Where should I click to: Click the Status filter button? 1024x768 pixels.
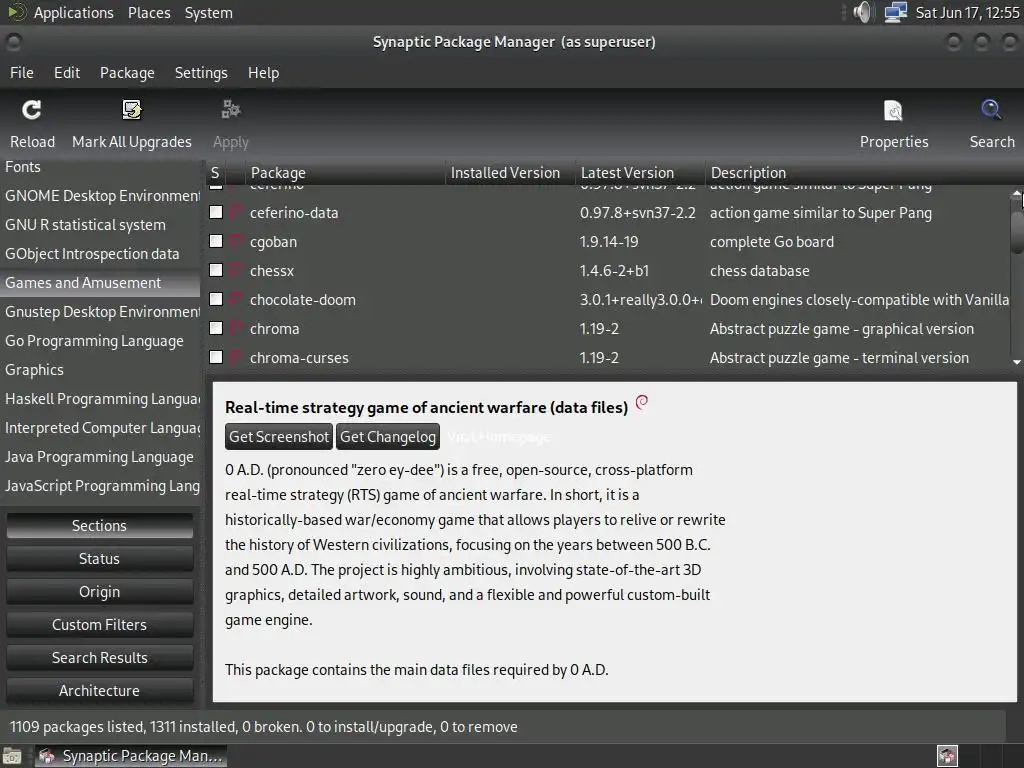coord(99,559)
